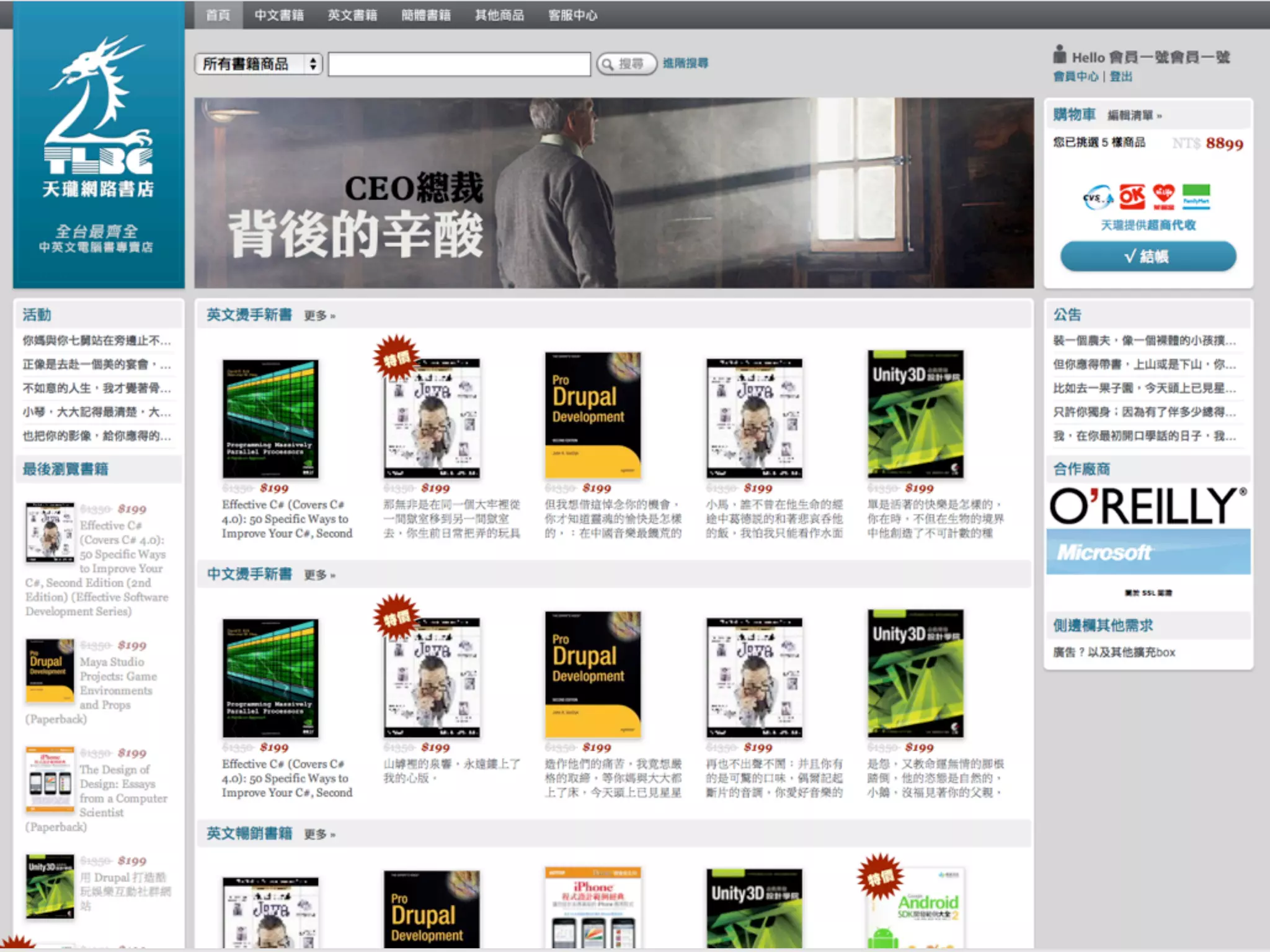Focus the book search text field
This screenshot has height=952, width=1270.
click(459, 64)
